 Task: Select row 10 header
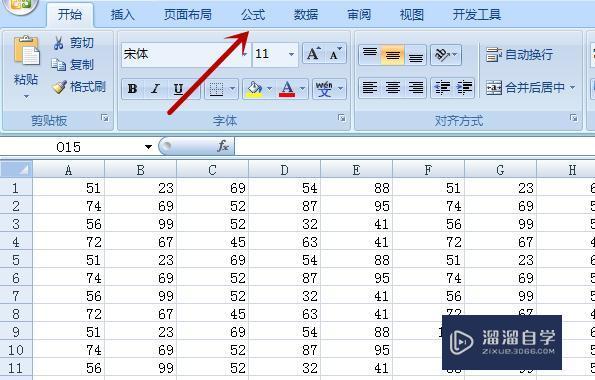tap(16, 350)
